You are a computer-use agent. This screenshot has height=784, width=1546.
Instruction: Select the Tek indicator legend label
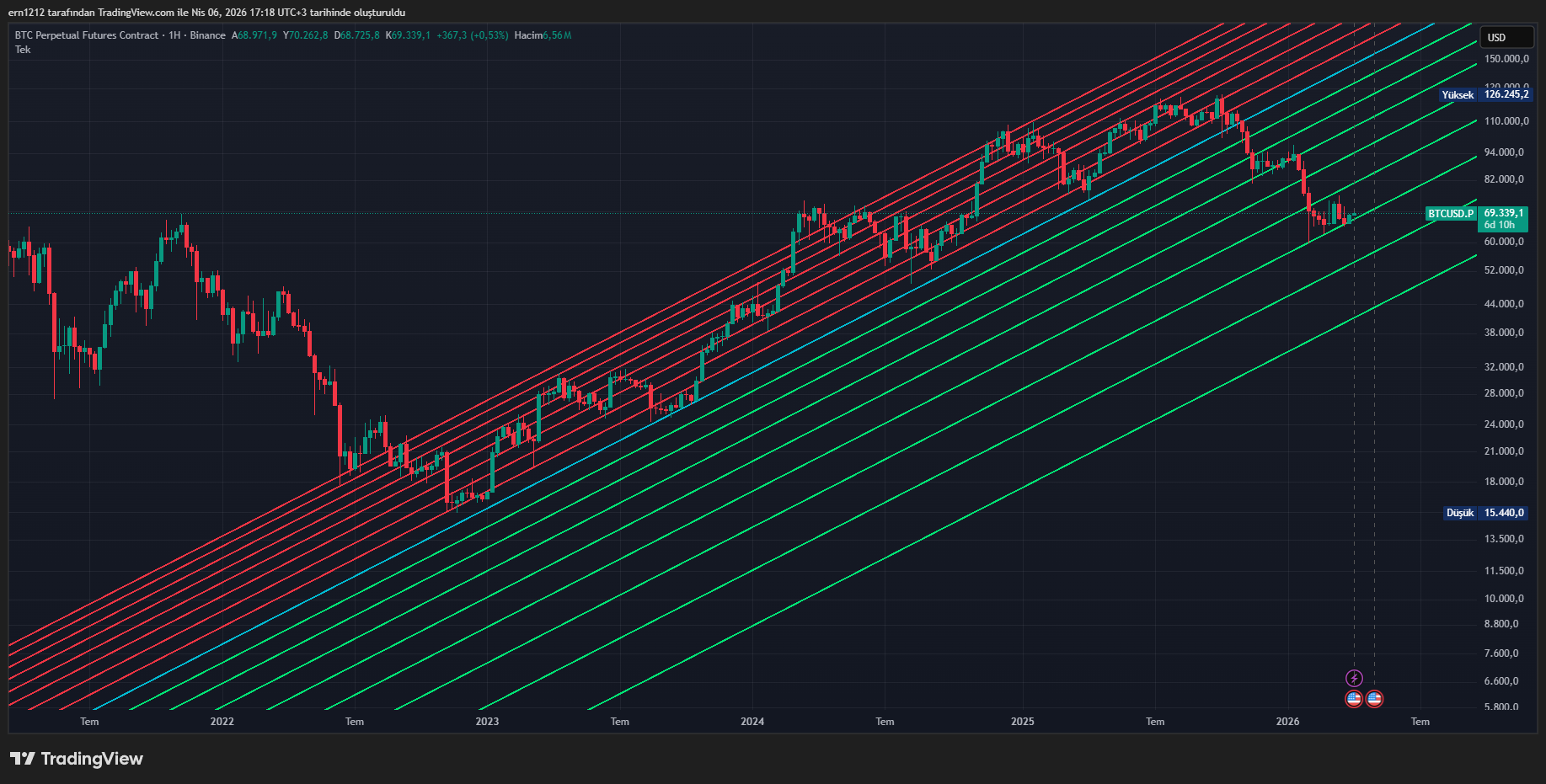pyautogui.click(x=23, y=50)
